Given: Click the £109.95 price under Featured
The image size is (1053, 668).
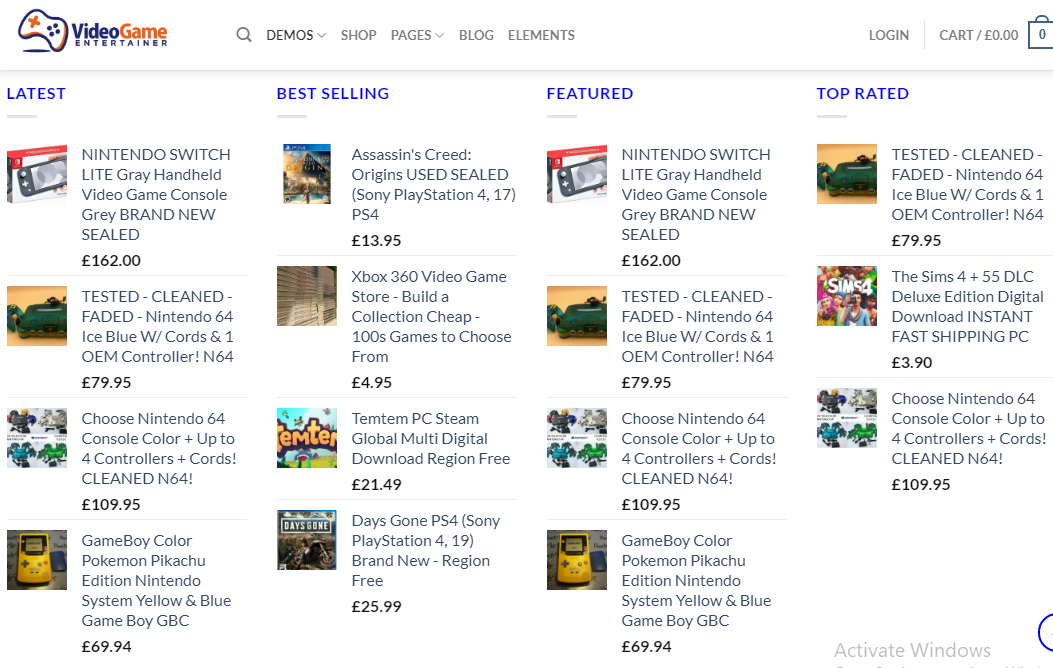Looking at the screenshot, I should point(651,505).
